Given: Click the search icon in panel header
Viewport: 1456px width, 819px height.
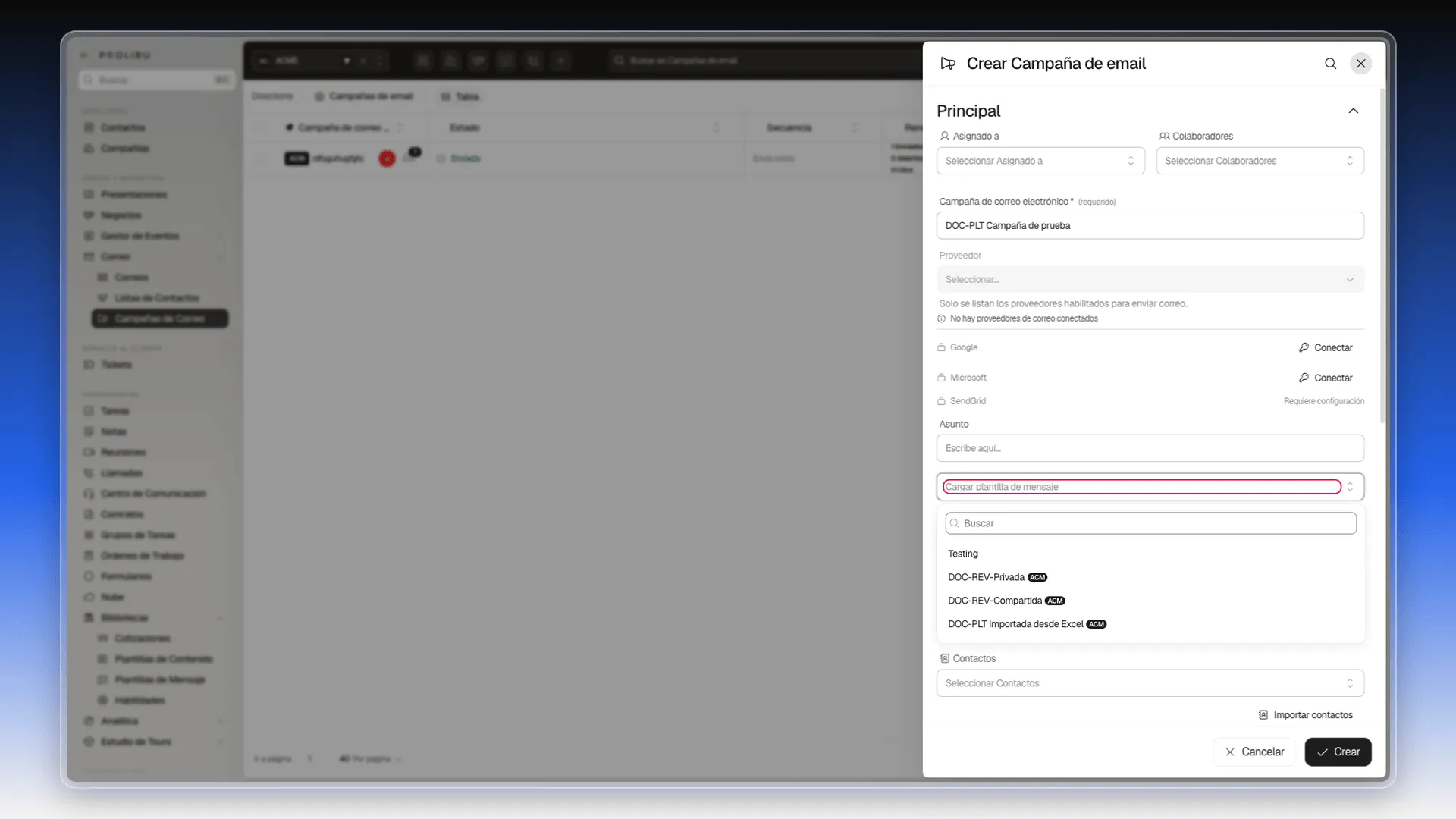Looking at the screenshot, I should click(1330, 64).
